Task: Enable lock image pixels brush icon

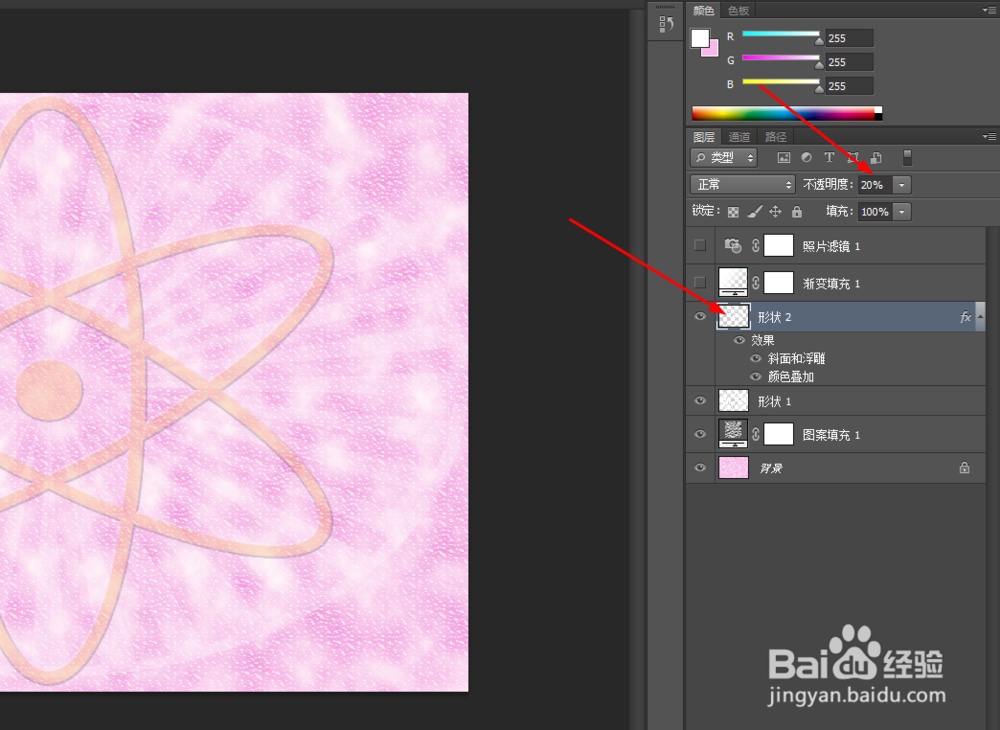Action: [x=756, y=211]
